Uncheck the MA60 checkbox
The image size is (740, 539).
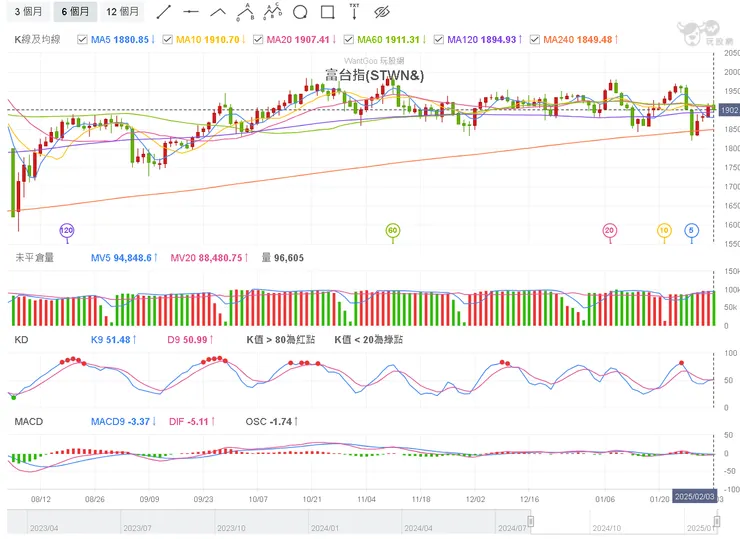click(x=348, y=40)
